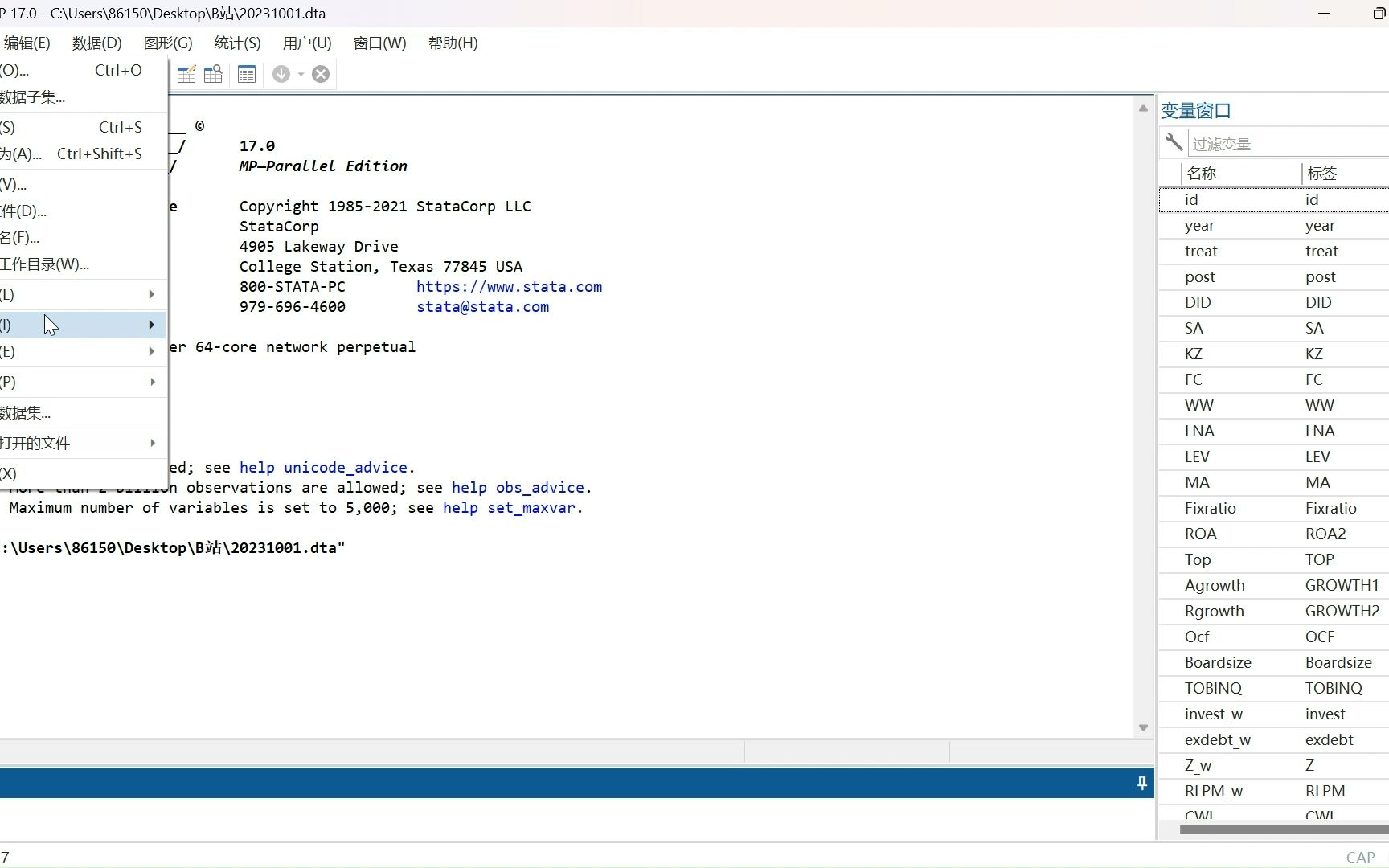The height and width of the screenshot is (868, 1389).
Task: Expand the highlighted (I) submenu arrow
Action: (151, 325)
